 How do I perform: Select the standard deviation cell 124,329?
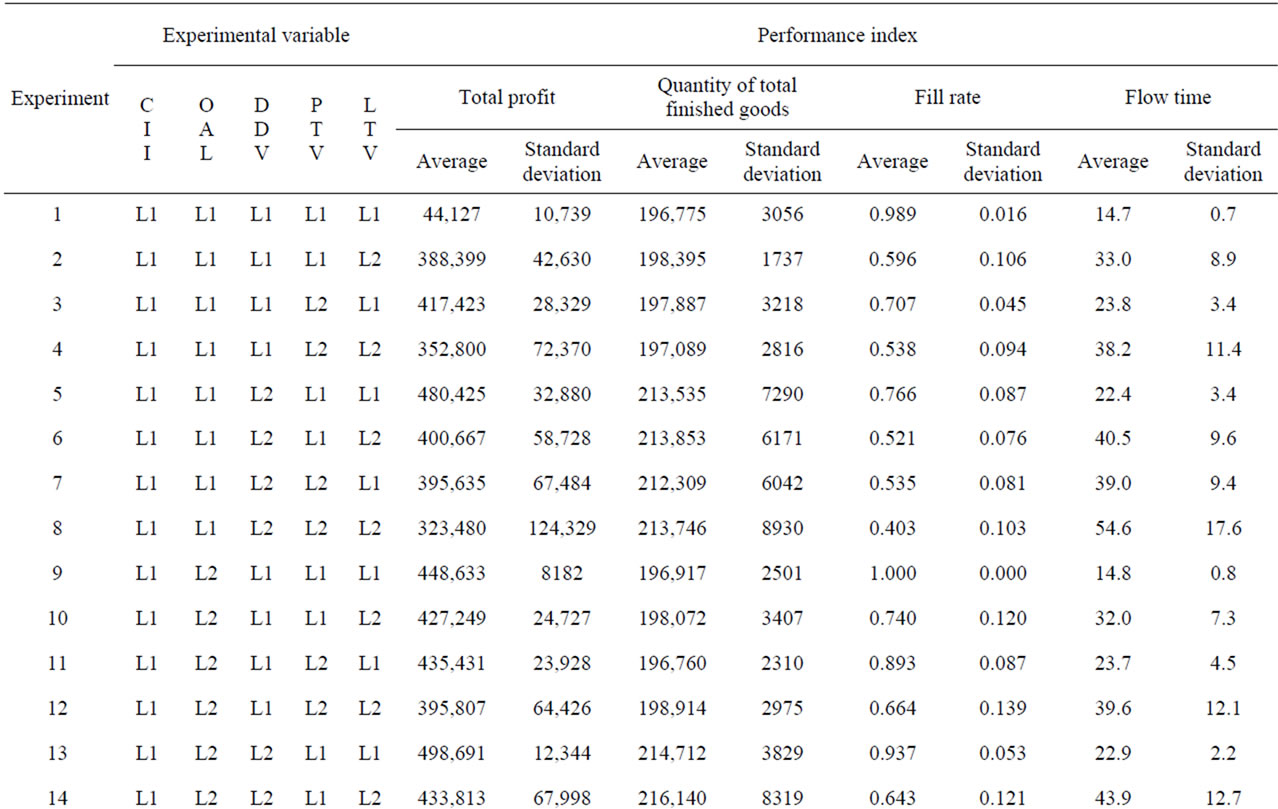[562, 528]
